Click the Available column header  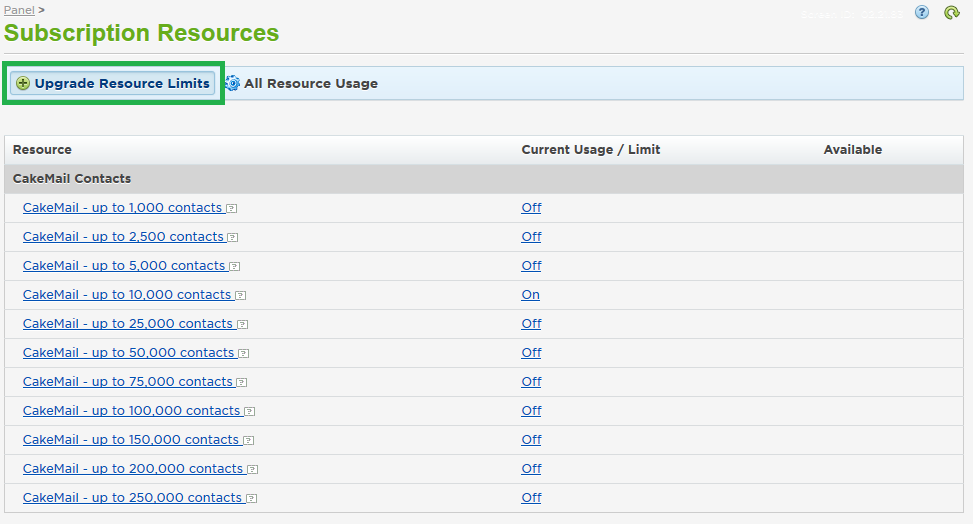pyautogui.click(x=853, y=150)
